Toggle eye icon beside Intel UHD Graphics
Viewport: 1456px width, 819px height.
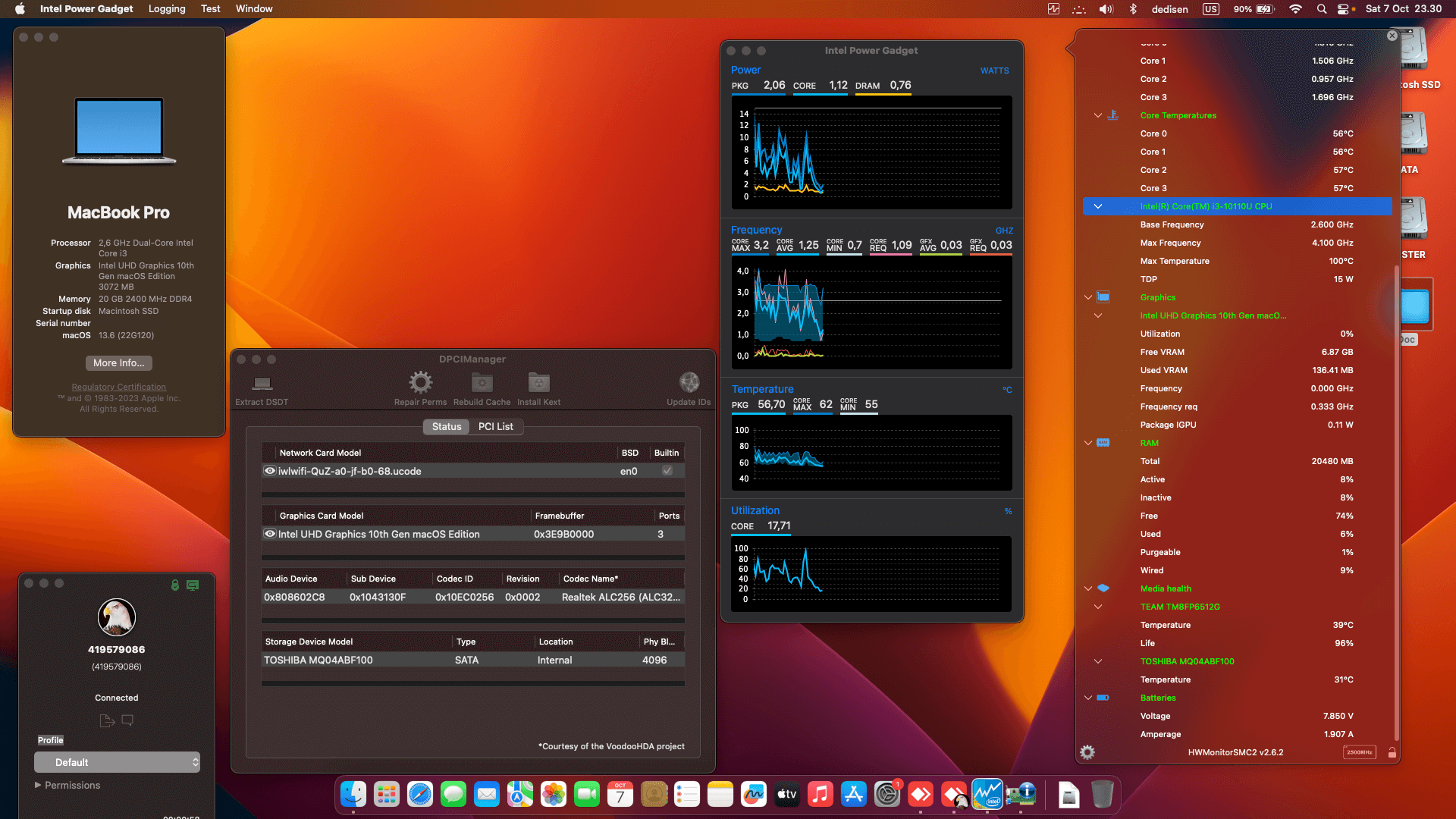(x=269, y=534)
